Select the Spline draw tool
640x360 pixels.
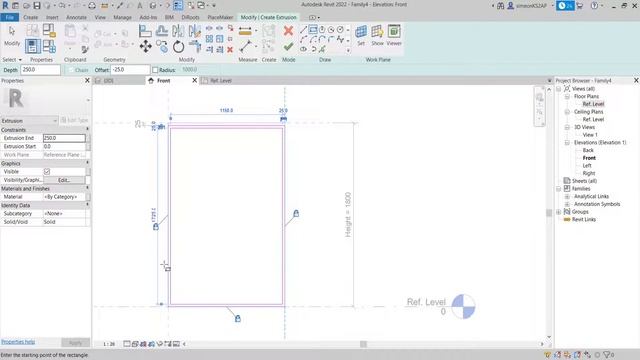point(340,40)
